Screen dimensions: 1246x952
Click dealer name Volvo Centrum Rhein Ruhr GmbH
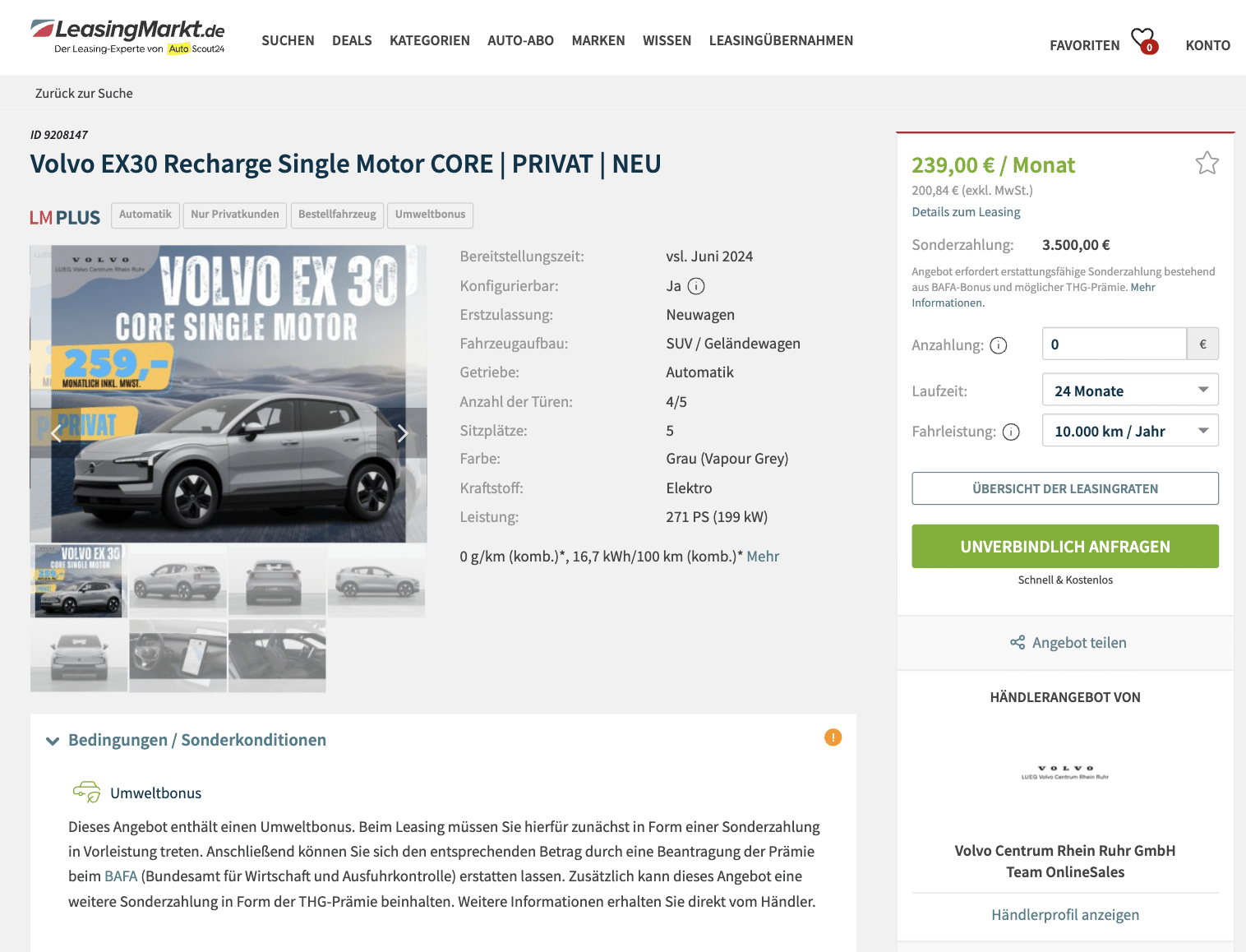(x=1065, y=851)
